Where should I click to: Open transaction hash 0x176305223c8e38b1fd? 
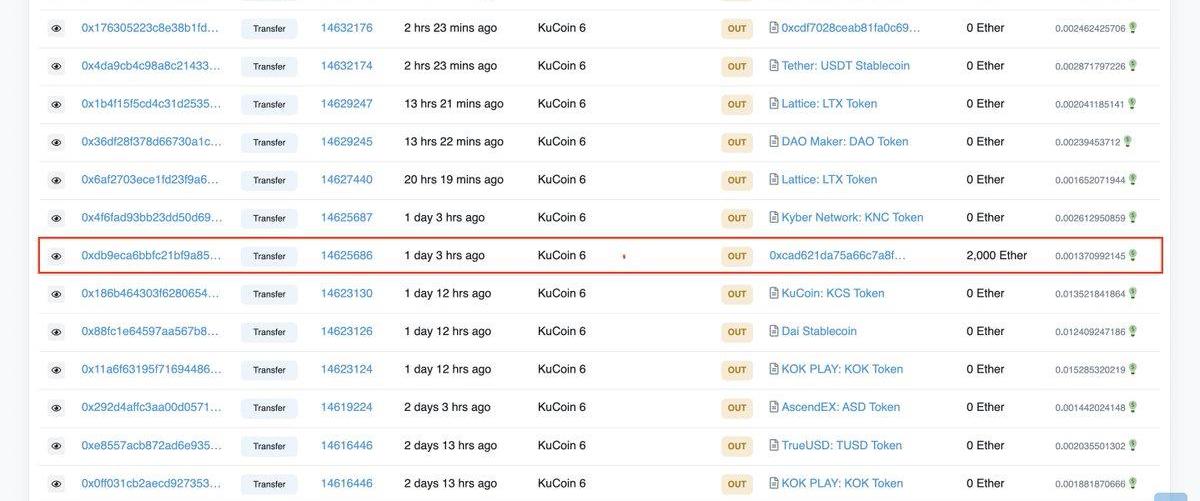click(150, 28)
